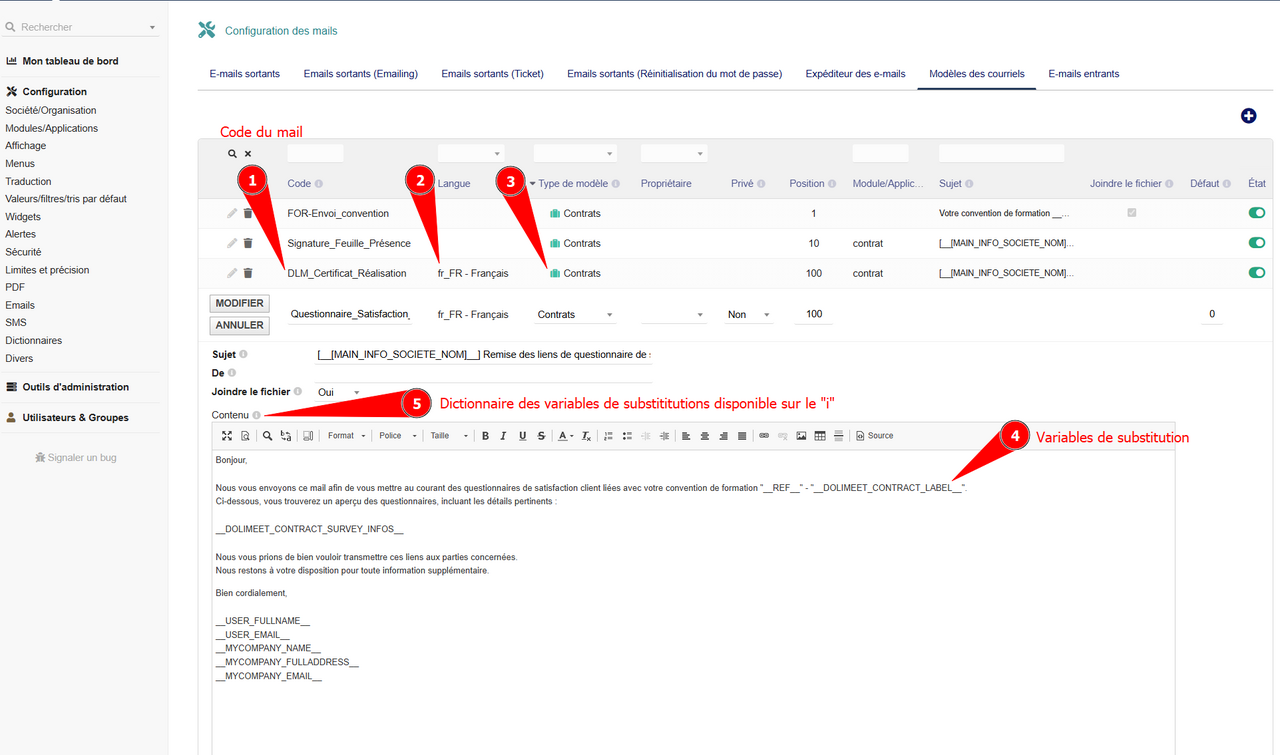This screenshot has height=755, width=1280.
Task: Apply strikethrough formatting in the editor
Action: tap(541, 436)
